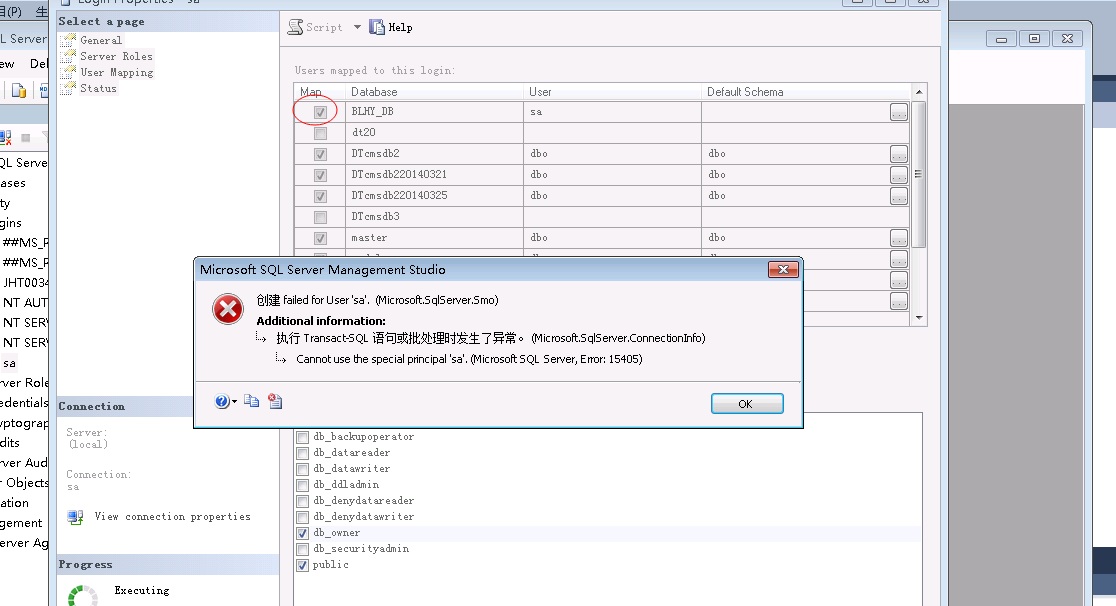Close the SQL Server error dialog

782,270
